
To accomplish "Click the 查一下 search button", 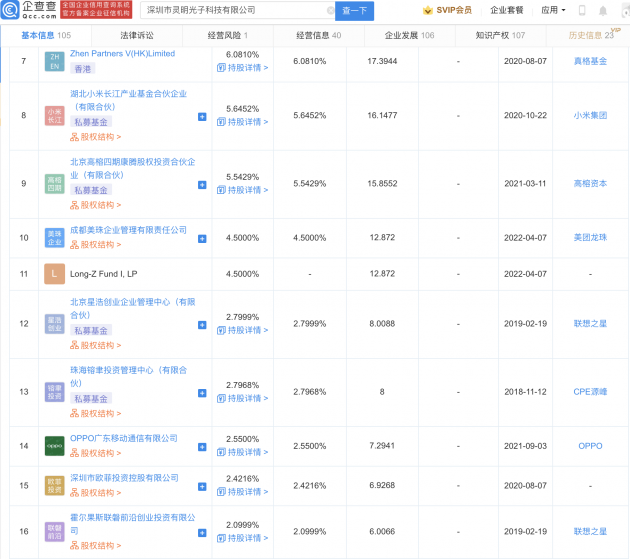I will point(354,11).
